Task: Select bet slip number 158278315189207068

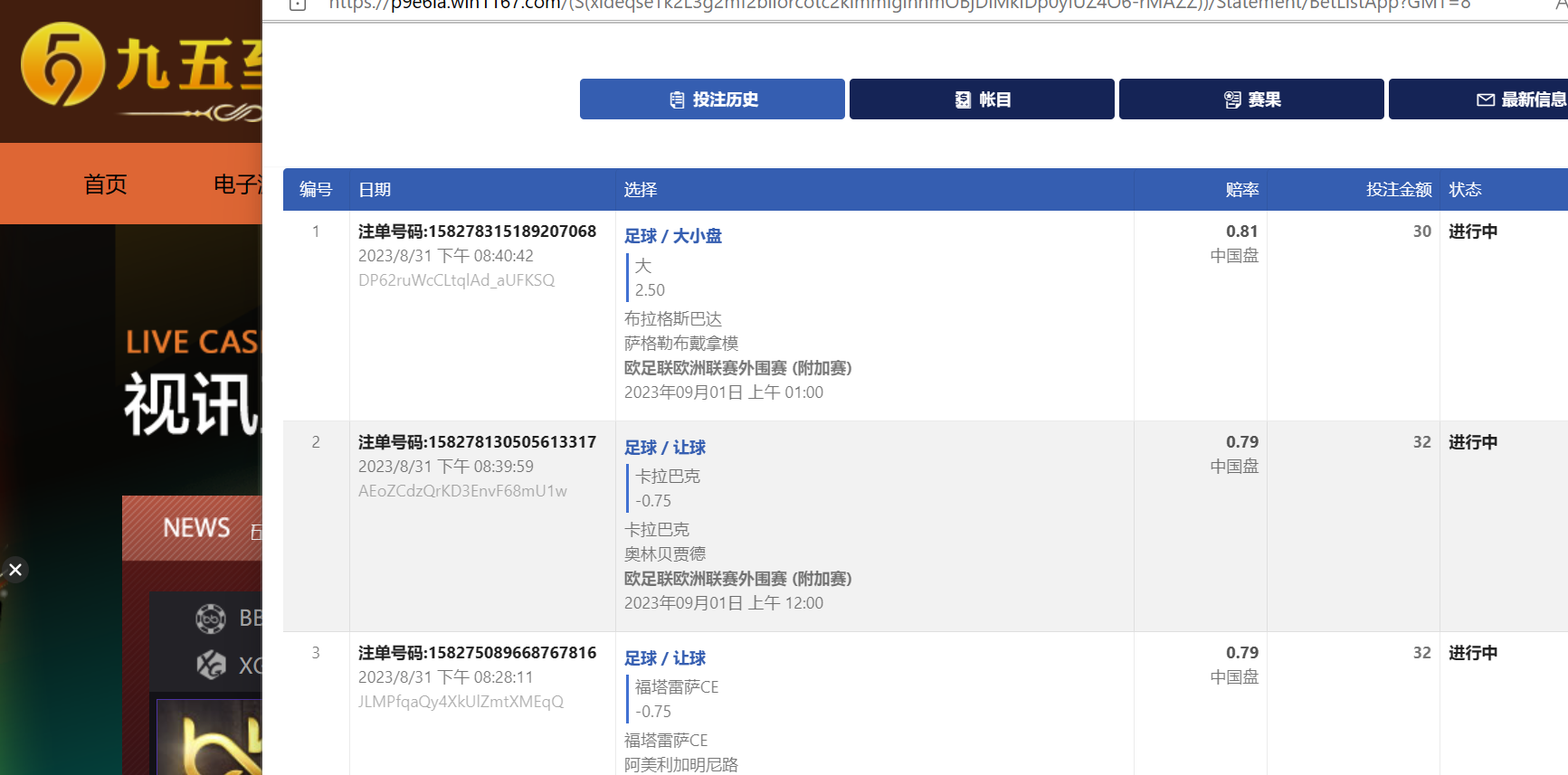Action: [x=478, y=232]
